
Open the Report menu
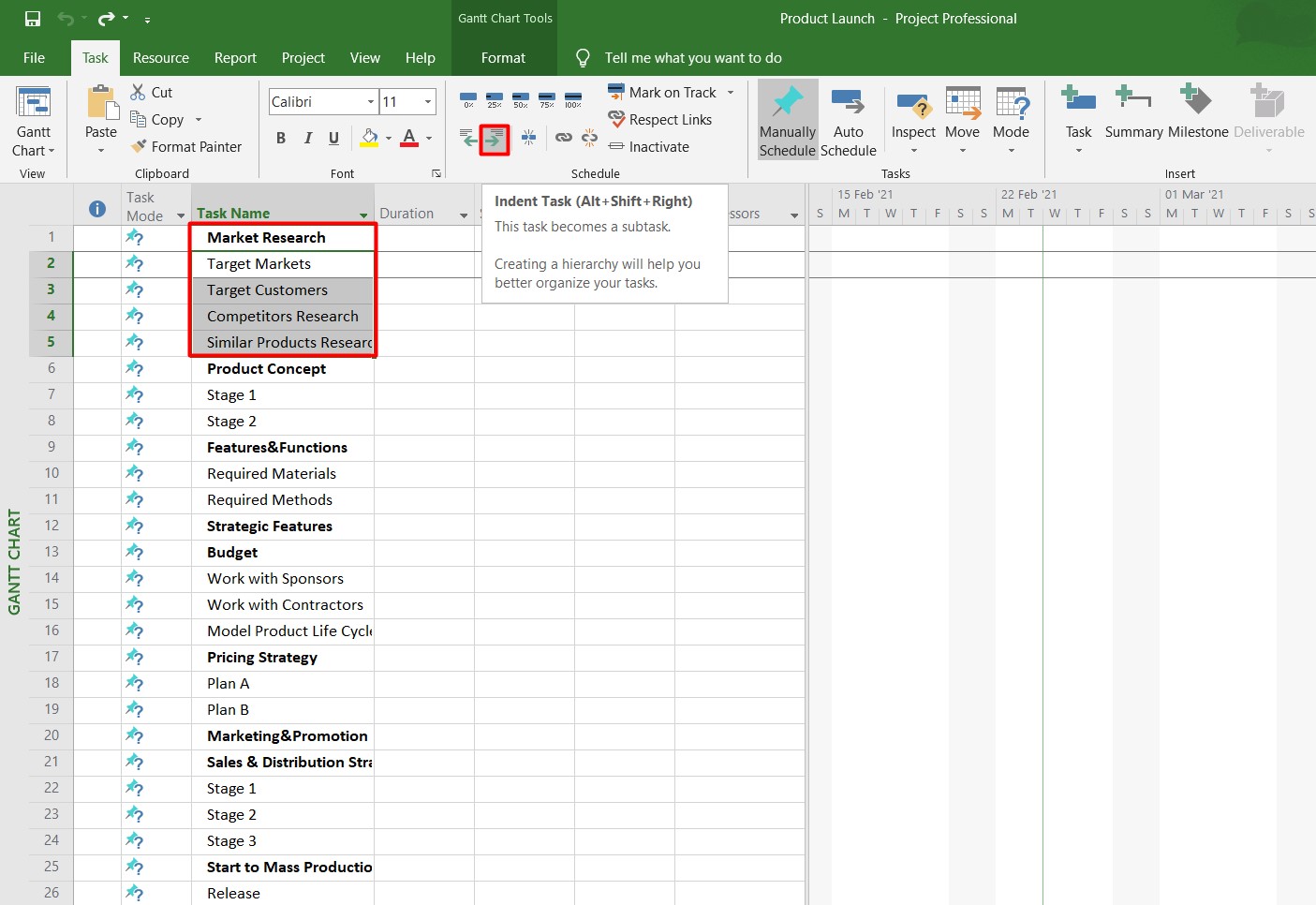pyautogui.click(x=235, y=57)
